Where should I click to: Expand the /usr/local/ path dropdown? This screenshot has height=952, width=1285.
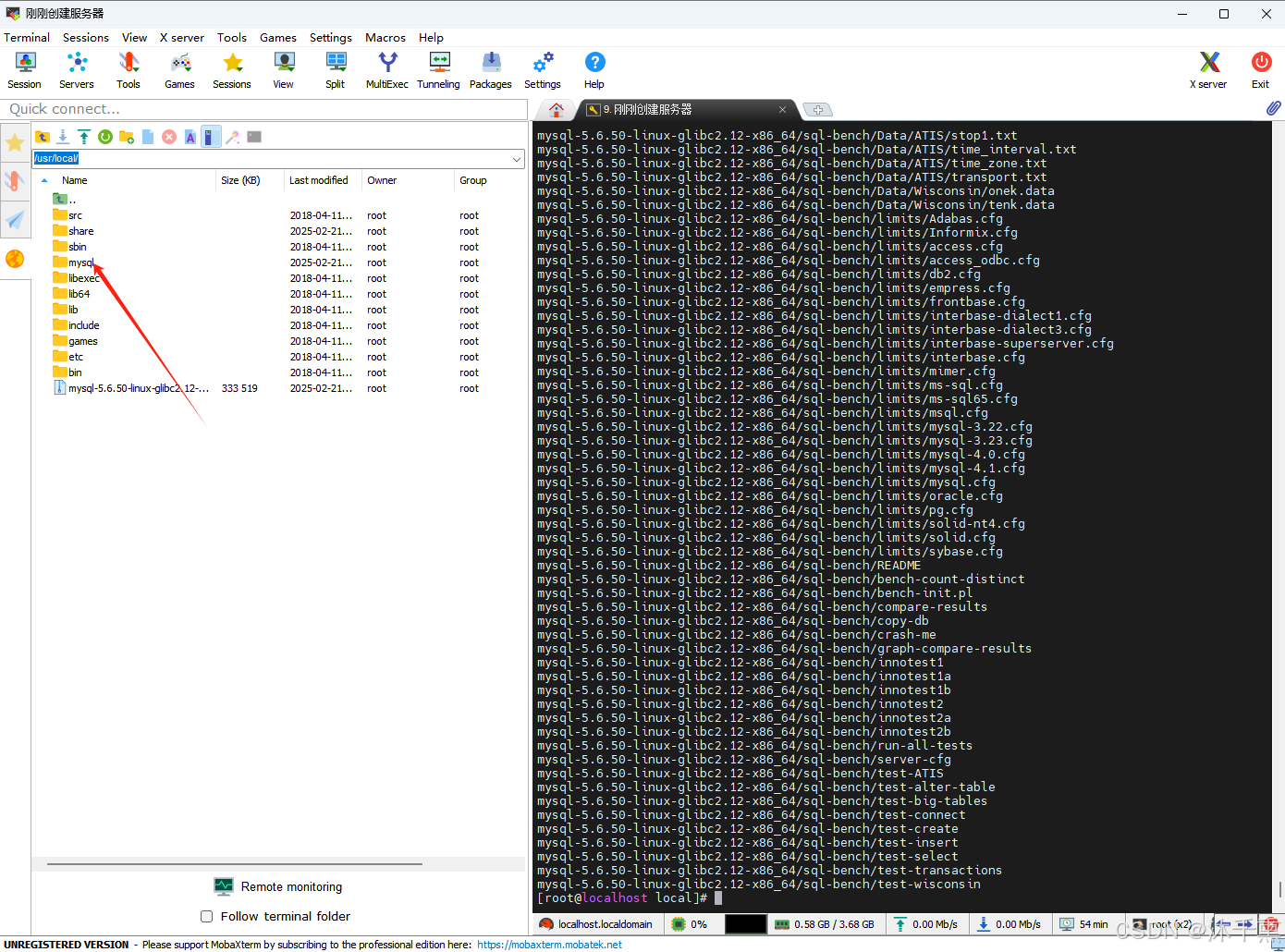pyautogui.click(x=517, y=159)
